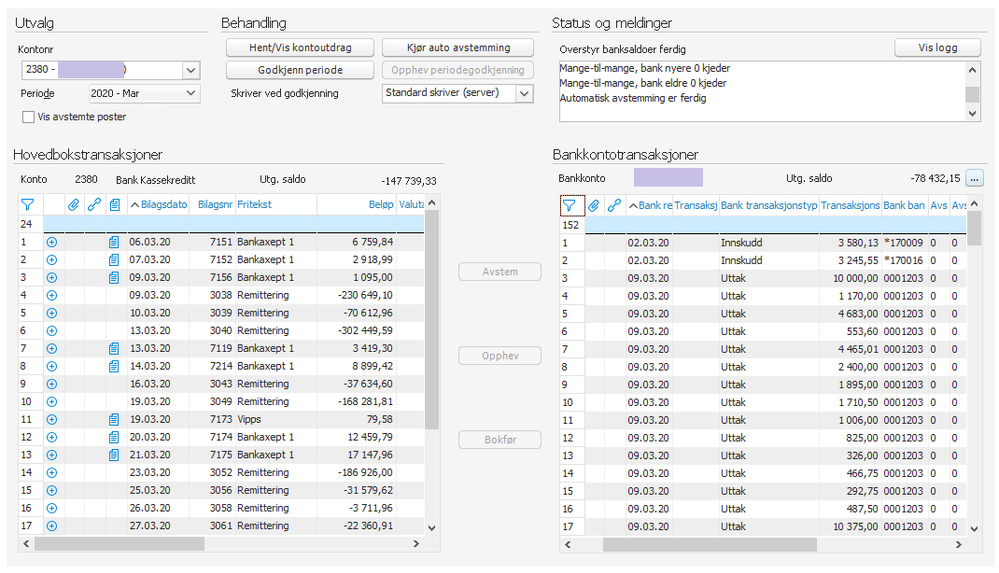This screenshot has width=999, height=573.
Task: Click the Vis logg button
Action: (937, 48)
